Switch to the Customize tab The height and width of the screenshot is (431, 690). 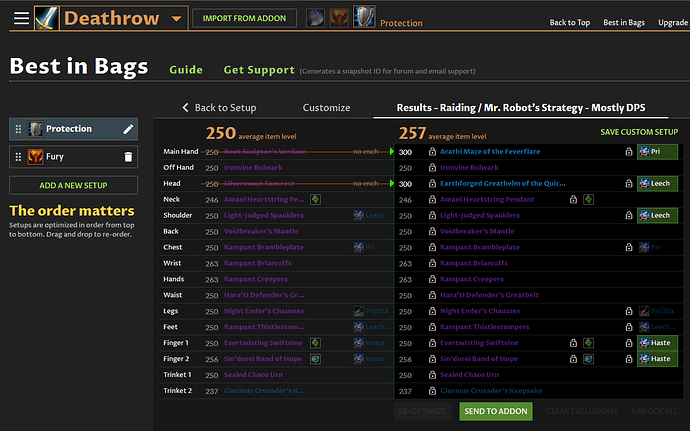pyautogui.click(x=327, y=107)
